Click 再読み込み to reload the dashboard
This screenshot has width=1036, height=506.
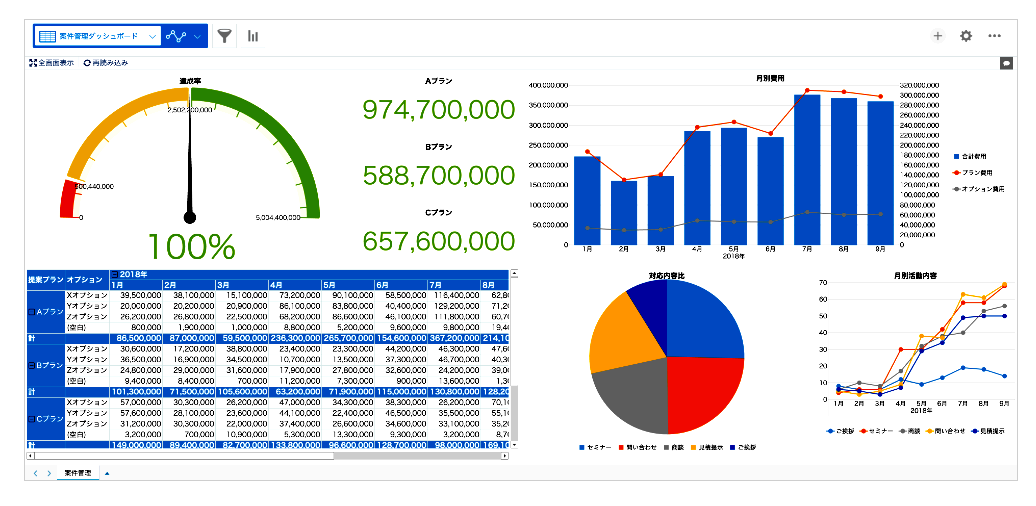coord(106,63)
